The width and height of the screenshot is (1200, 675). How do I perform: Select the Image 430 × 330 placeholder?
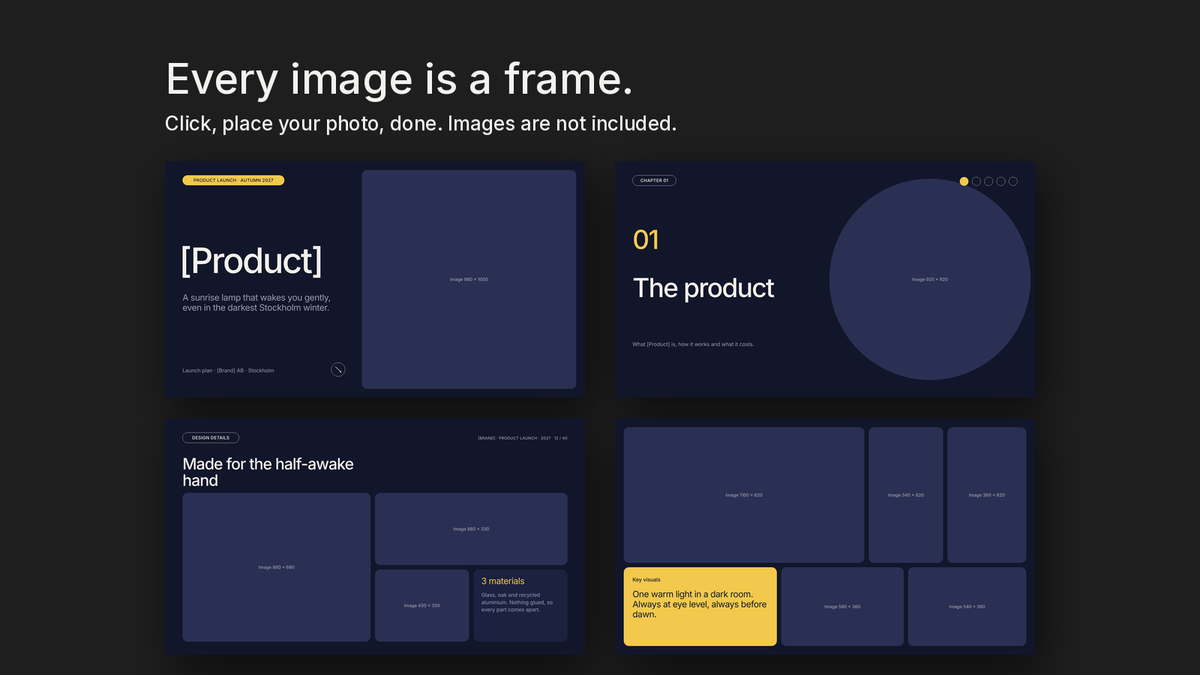click(x=422, y=605)
